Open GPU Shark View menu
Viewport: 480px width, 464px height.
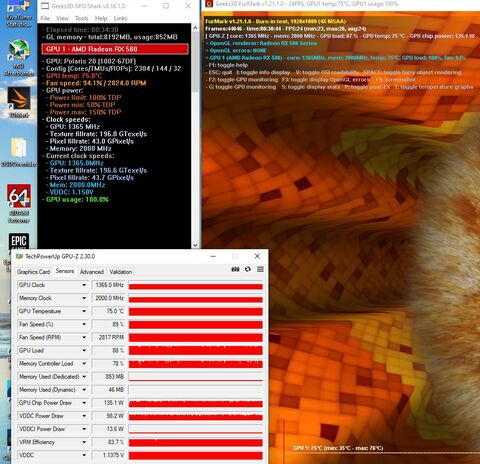point(62,18)
